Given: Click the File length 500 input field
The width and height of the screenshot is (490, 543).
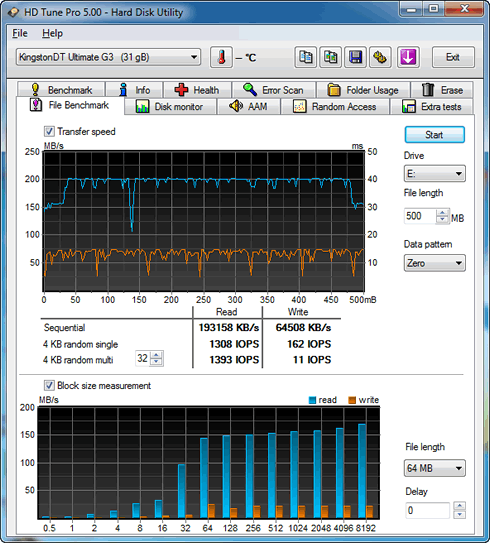Looking at the screenshot, I should (x=420, y=216).
